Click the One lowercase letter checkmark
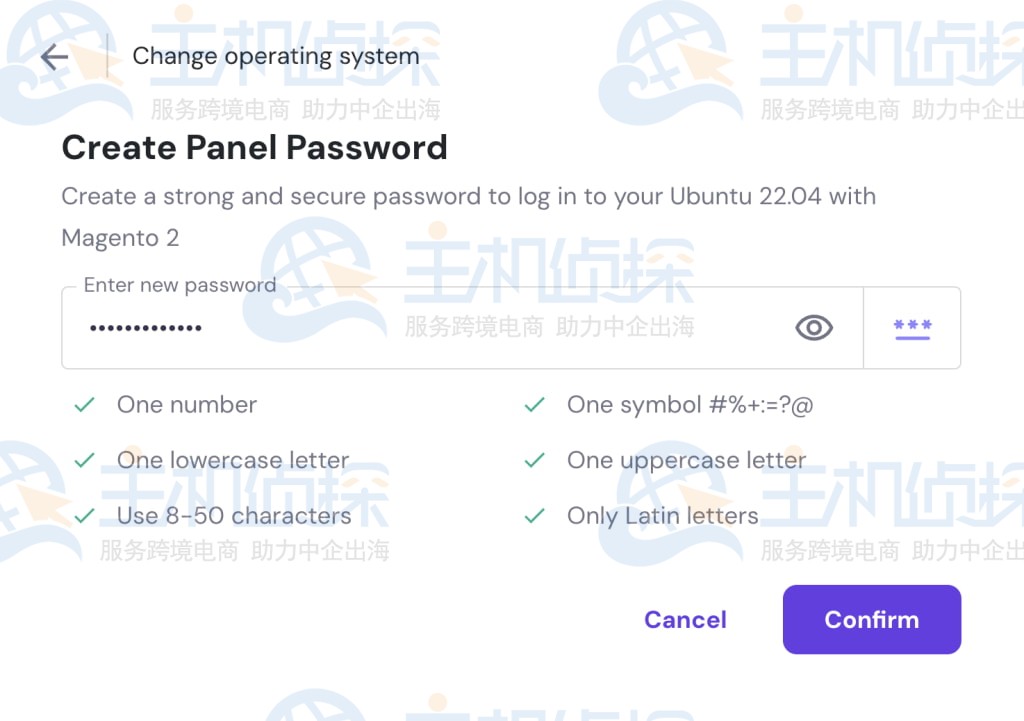This screenshot has height=721, width=1024. [x=84, y=460]
